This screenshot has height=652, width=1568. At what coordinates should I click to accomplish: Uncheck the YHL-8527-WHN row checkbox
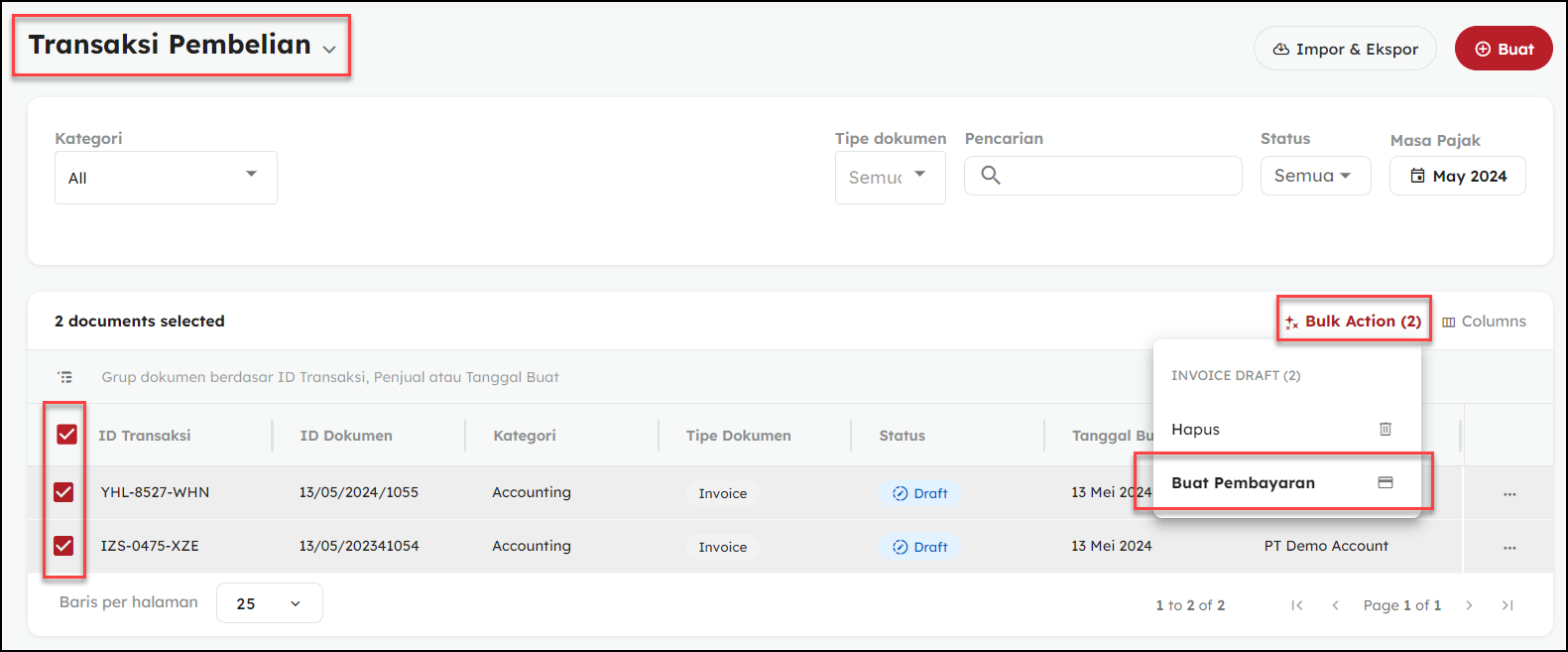click(63, 492)
